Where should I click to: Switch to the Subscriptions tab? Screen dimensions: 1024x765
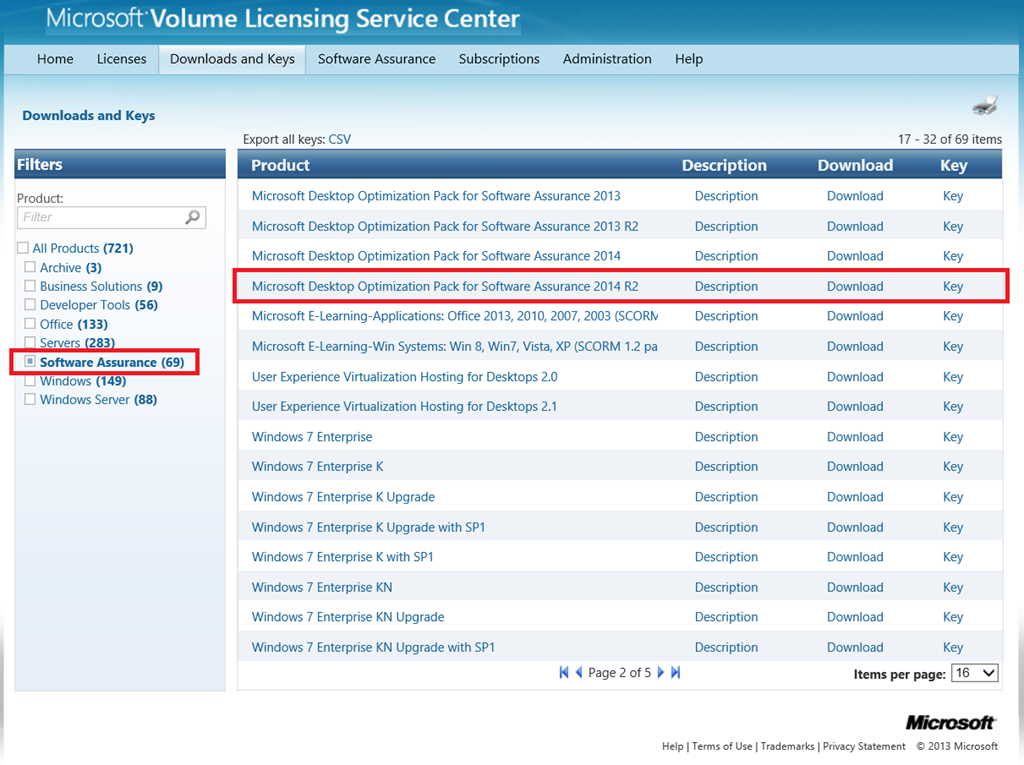click(499, 59)
